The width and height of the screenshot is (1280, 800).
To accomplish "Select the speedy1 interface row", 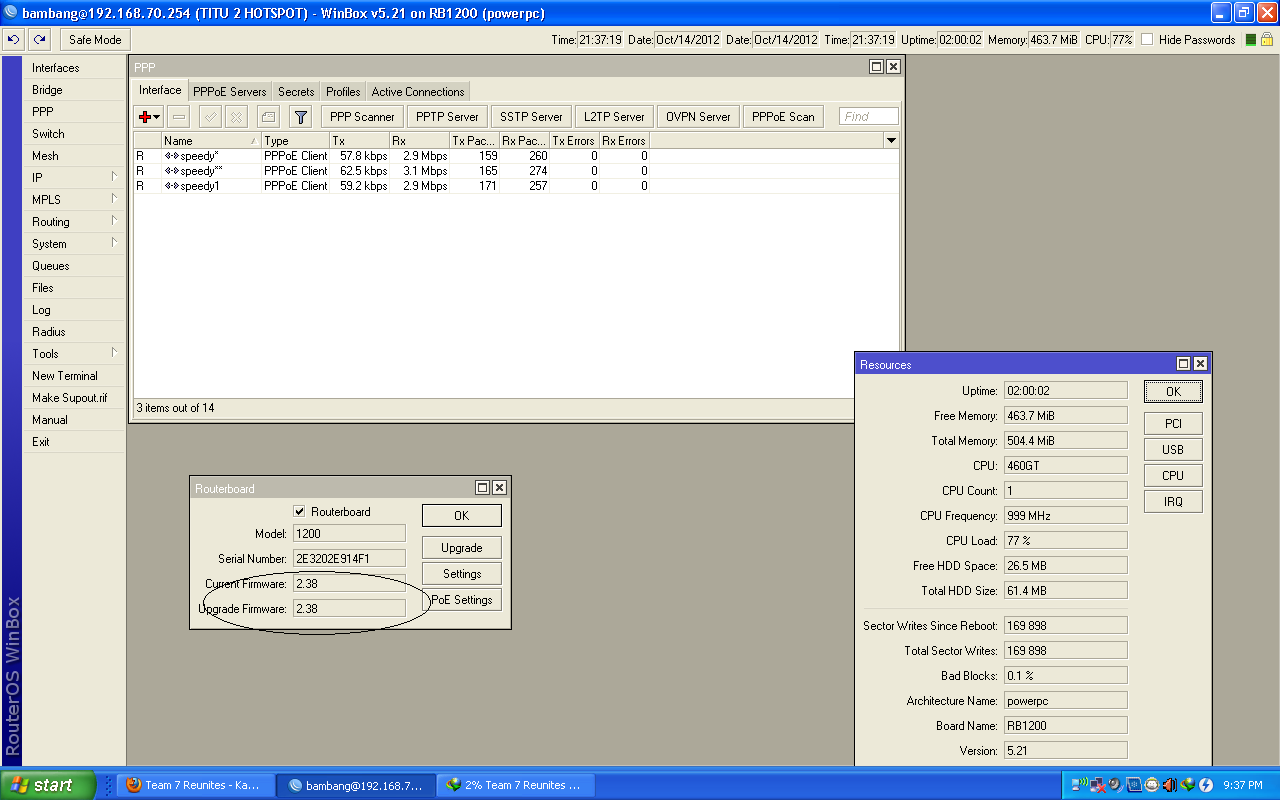I will click(516, 186).
